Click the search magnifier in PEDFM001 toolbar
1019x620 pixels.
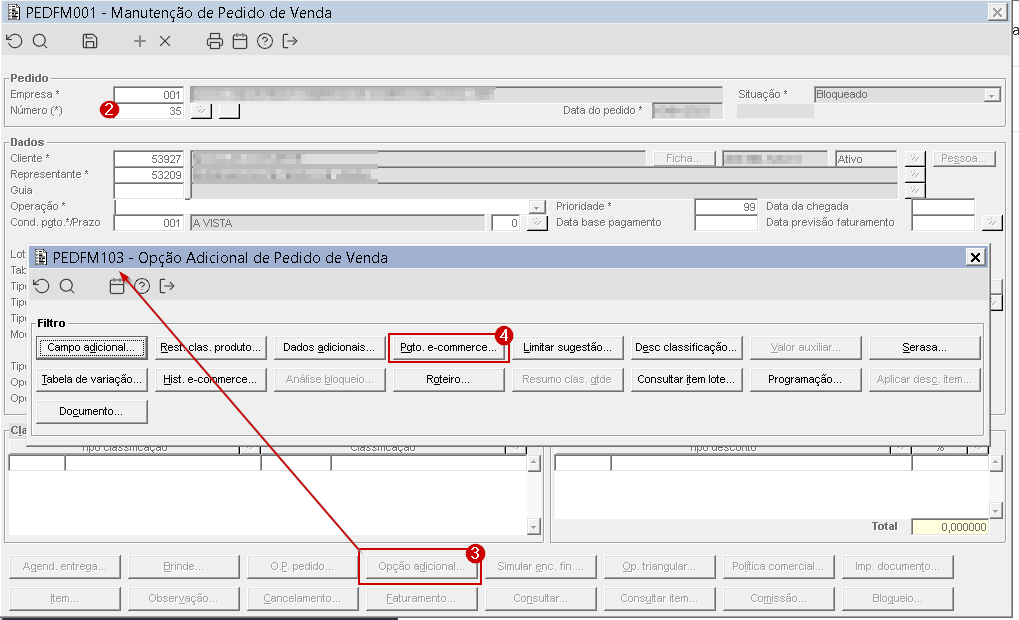pyautogui.click(x=40, y=42)
